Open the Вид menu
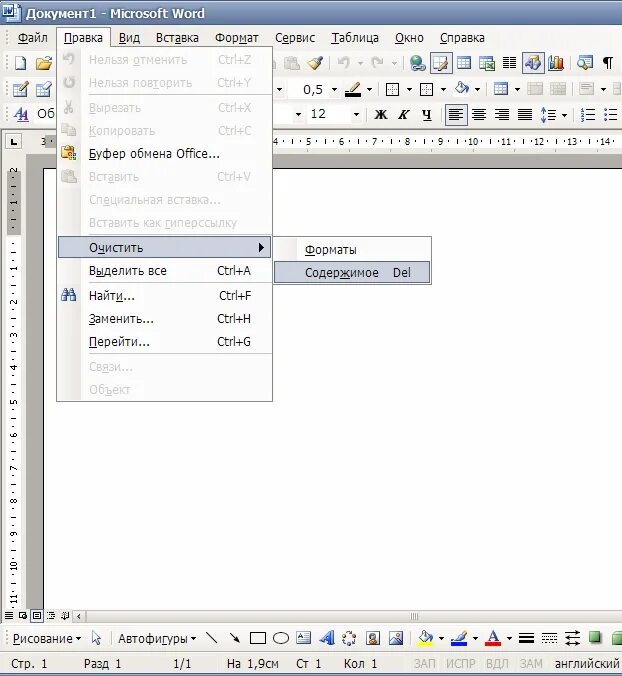This screenshot has height=676, width=622. [129, 38]
